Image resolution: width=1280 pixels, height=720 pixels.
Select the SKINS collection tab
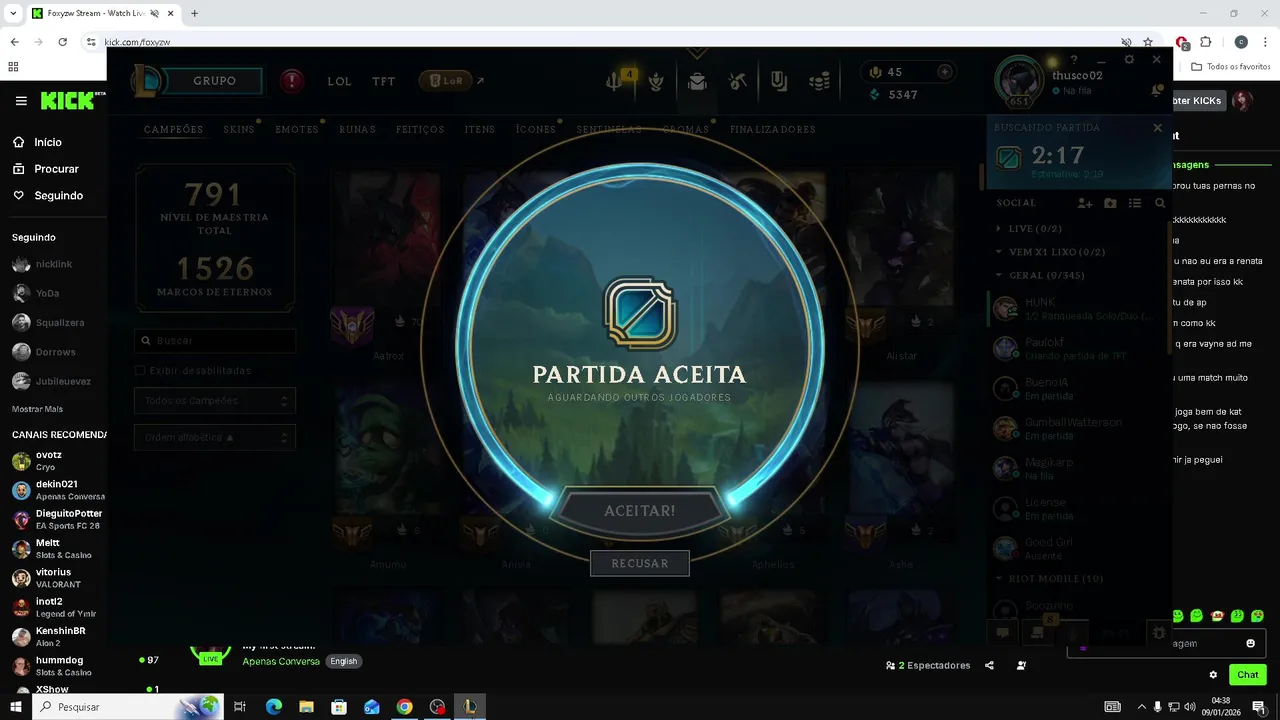(x=239, y=130)
